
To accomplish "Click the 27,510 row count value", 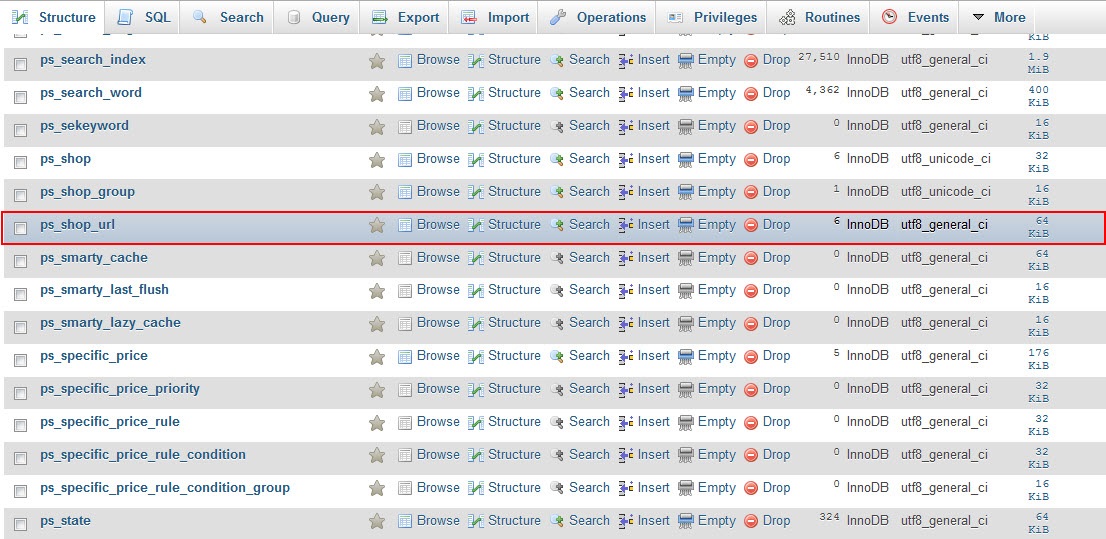I will coord(819,56).
